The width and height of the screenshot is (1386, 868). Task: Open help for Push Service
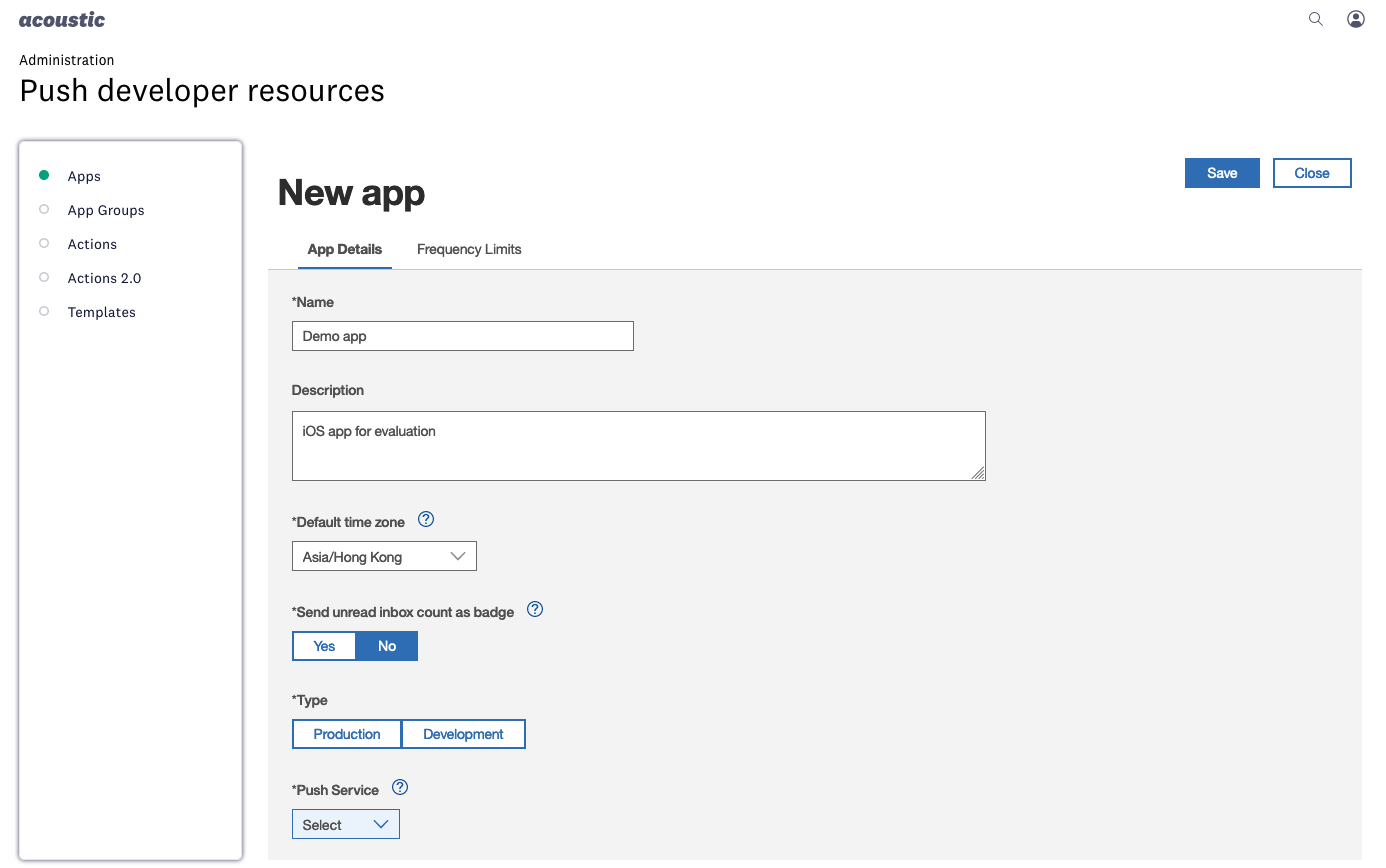click(x=400, y=788)
